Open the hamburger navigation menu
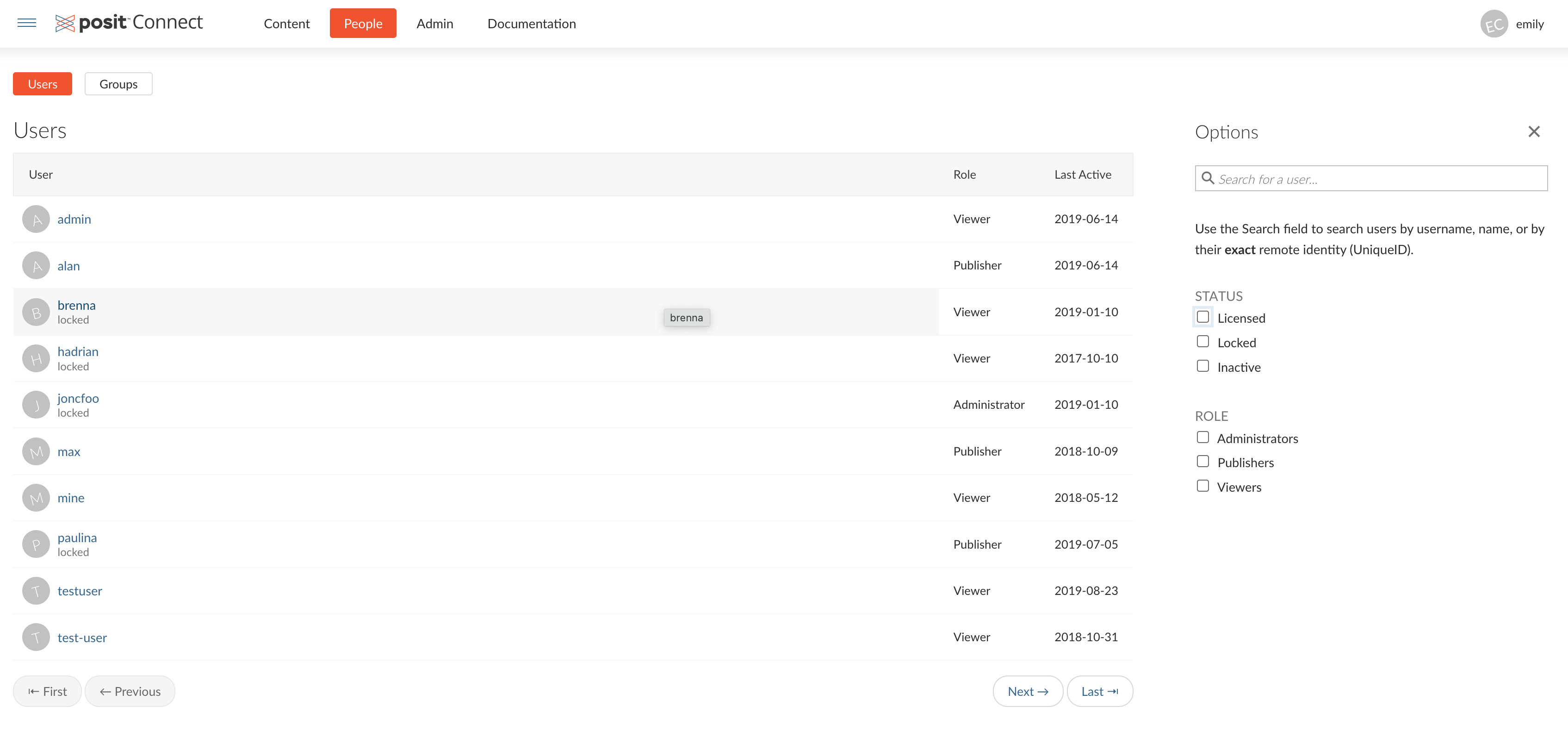1568x744 pixels. pos(27,23)
